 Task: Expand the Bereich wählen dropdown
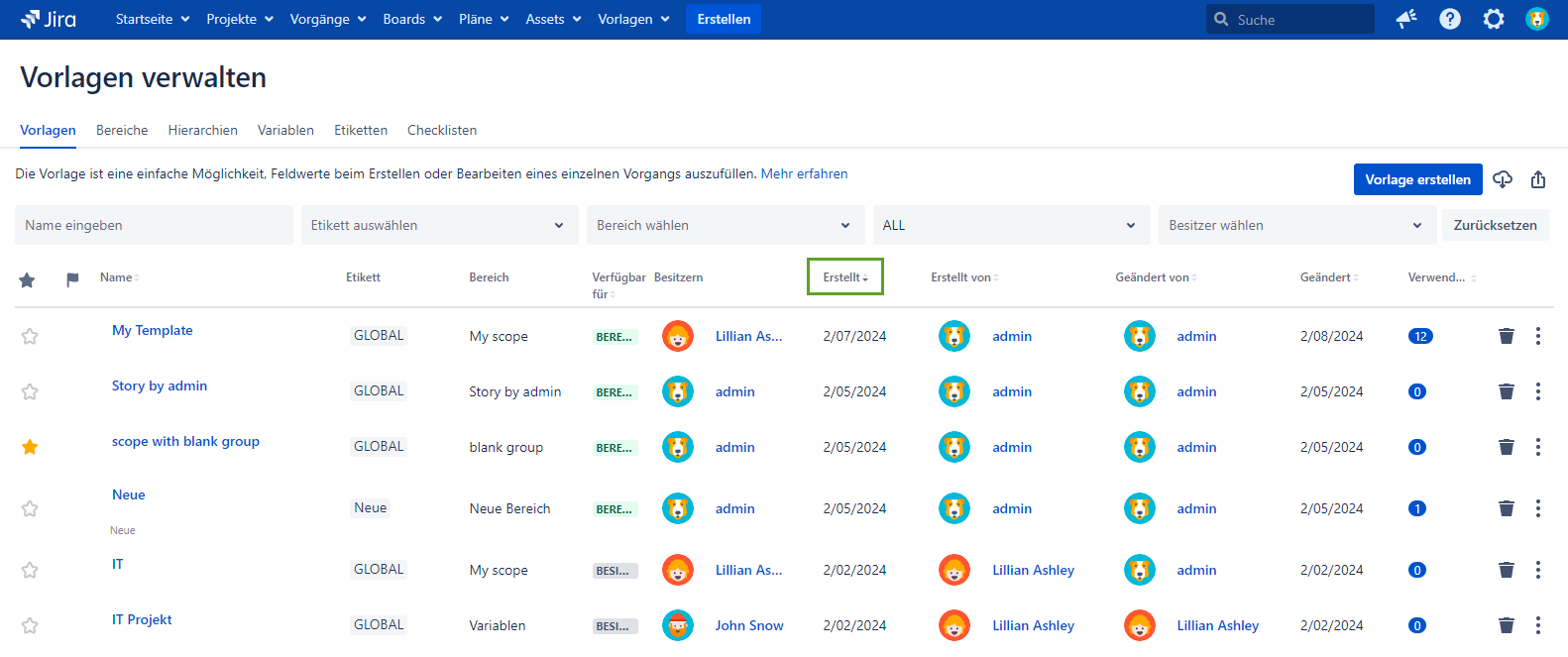pos(725,225)
